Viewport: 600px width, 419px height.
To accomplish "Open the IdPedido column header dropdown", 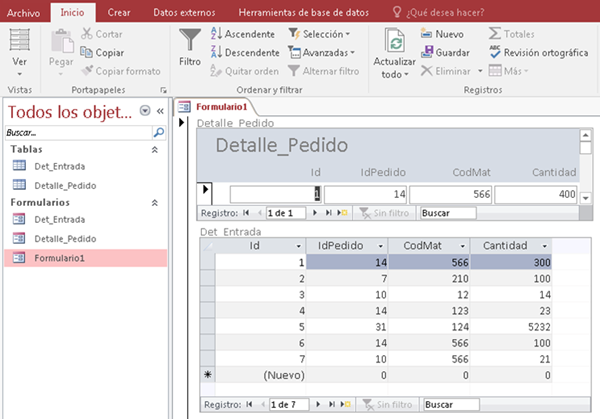I will (380, 245).
